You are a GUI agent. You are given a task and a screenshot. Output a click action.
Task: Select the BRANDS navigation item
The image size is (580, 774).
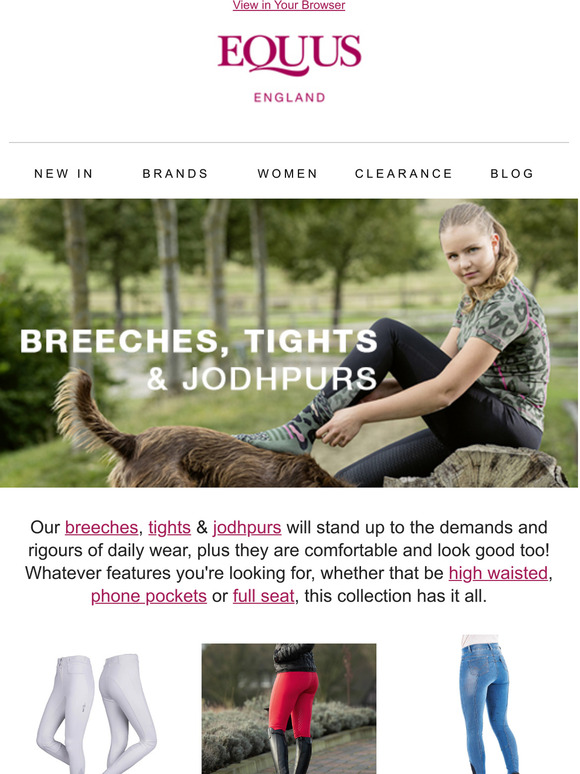point(175,174)
